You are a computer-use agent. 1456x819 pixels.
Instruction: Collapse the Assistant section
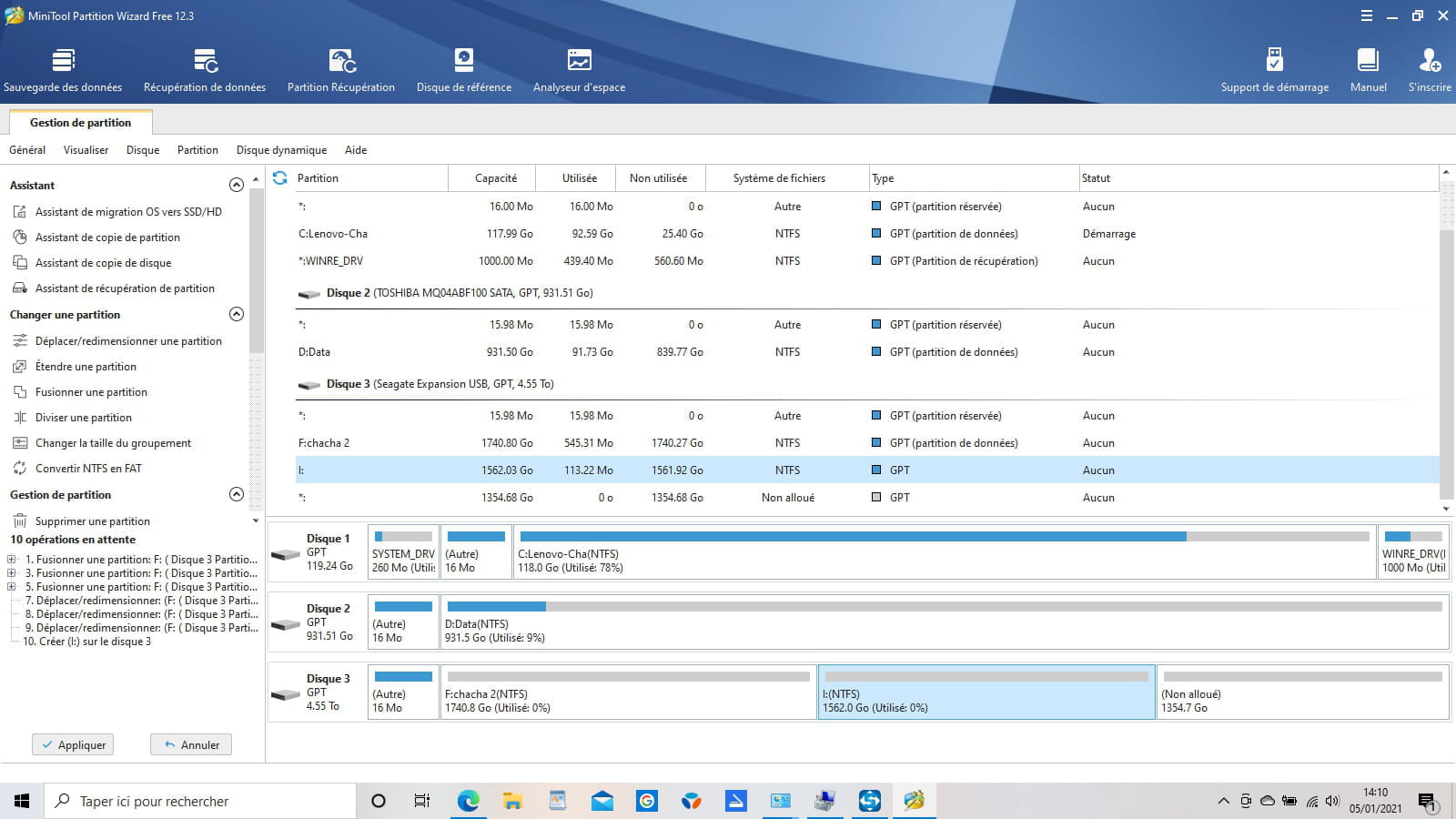point(237,185)
